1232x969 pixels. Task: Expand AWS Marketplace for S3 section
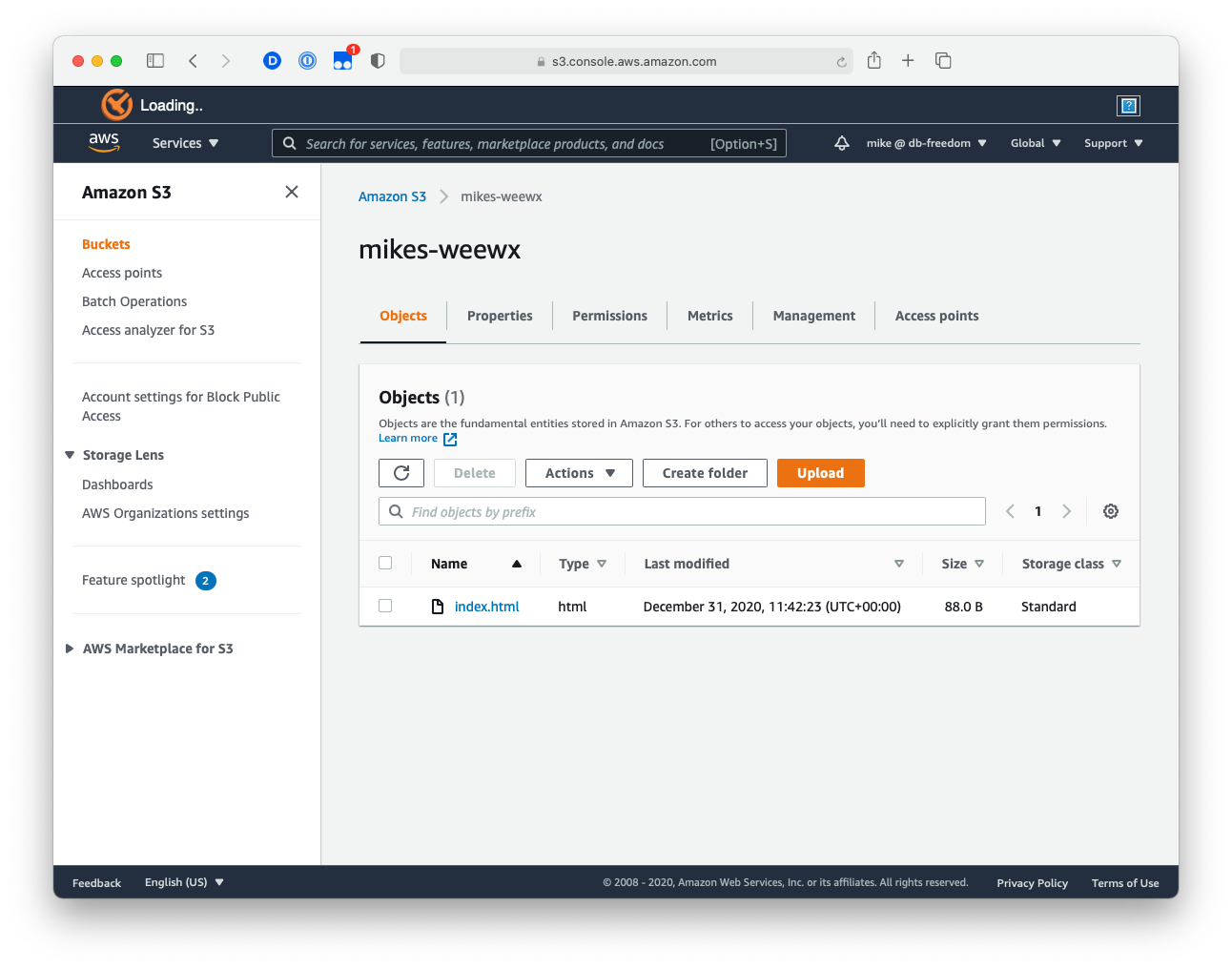[x=70, y=649]
